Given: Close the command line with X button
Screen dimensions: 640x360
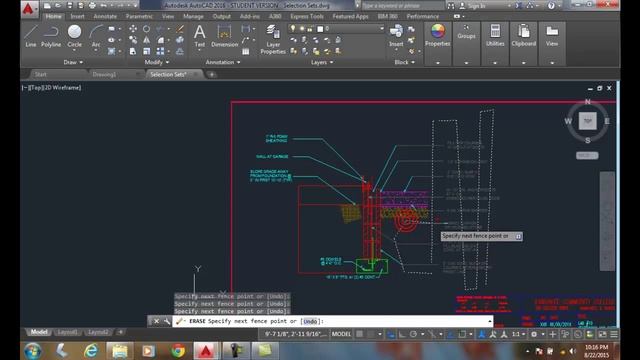Looking at the screenshot, I should coord(156,321).
